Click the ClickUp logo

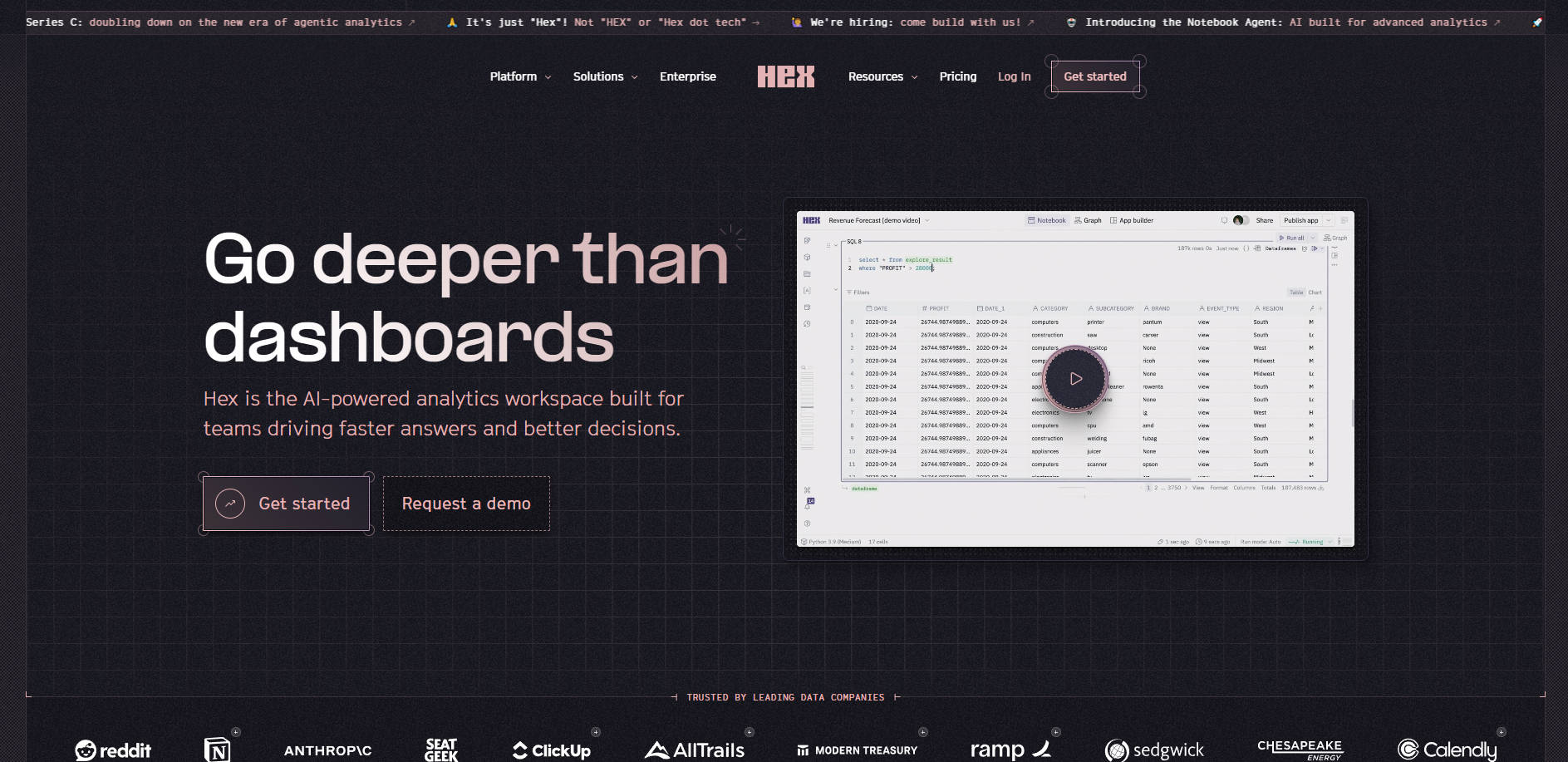(552, 750)
